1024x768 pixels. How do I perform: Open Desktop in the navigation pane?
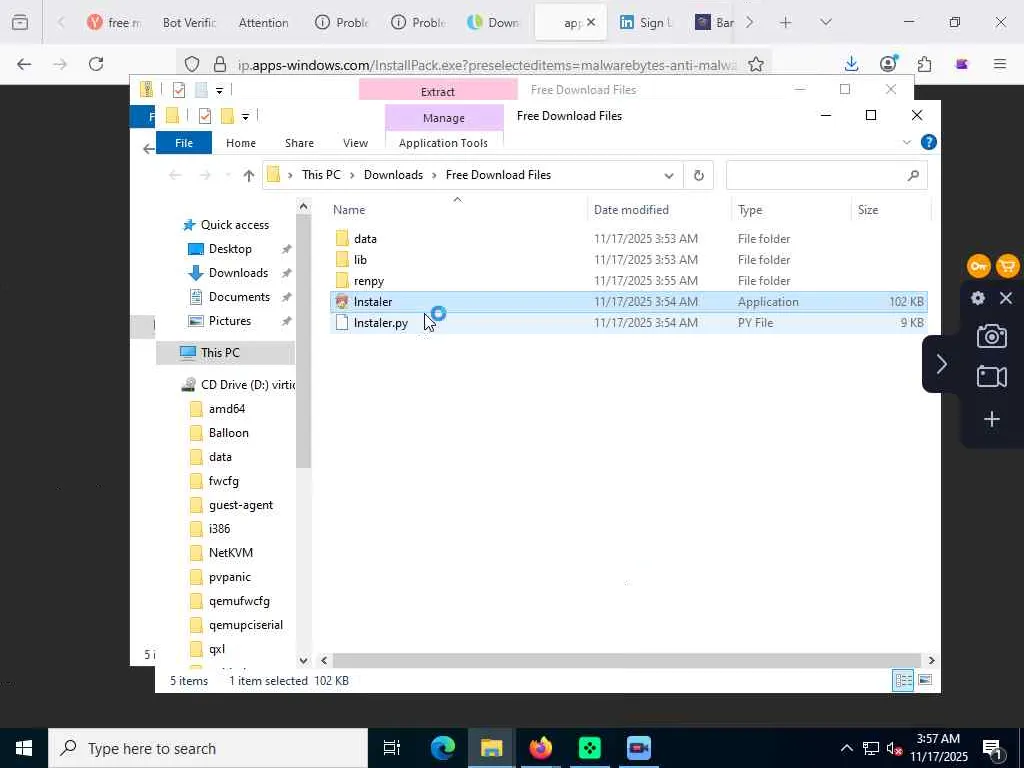click(x=230, y=249)
